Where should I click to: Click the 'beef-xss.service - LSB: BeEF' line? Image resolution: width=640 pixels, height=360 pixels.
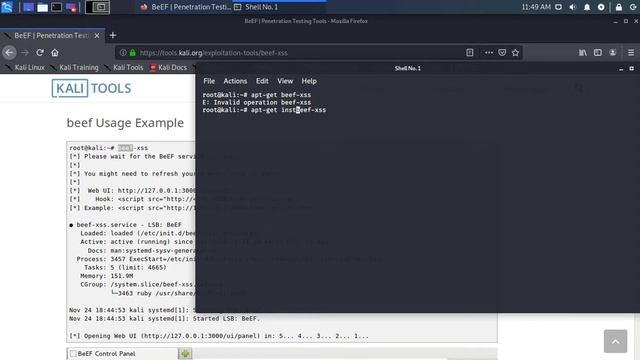click(125, 225)
